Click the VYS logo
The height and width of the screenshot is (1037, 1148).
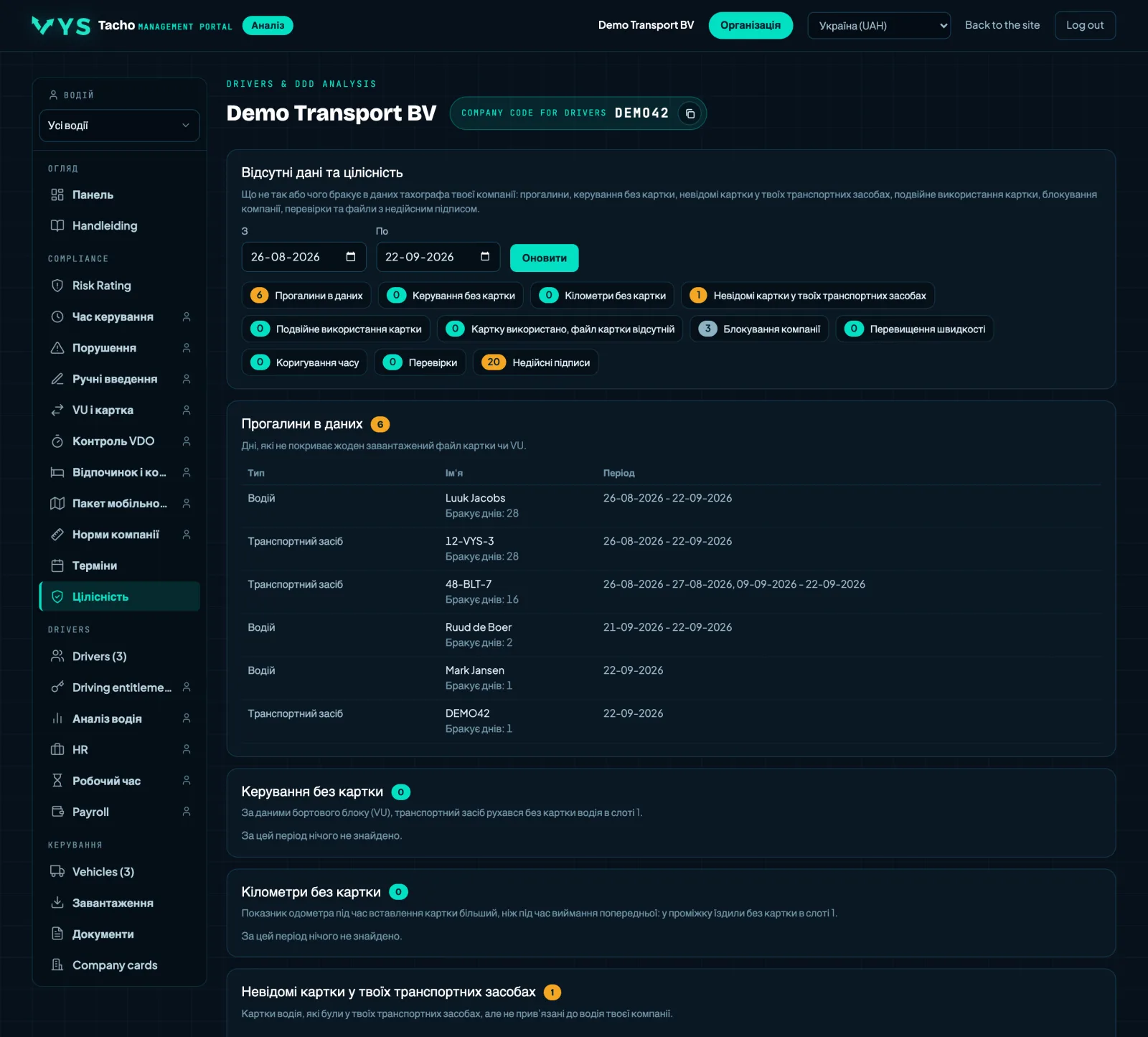pos(61,26)
